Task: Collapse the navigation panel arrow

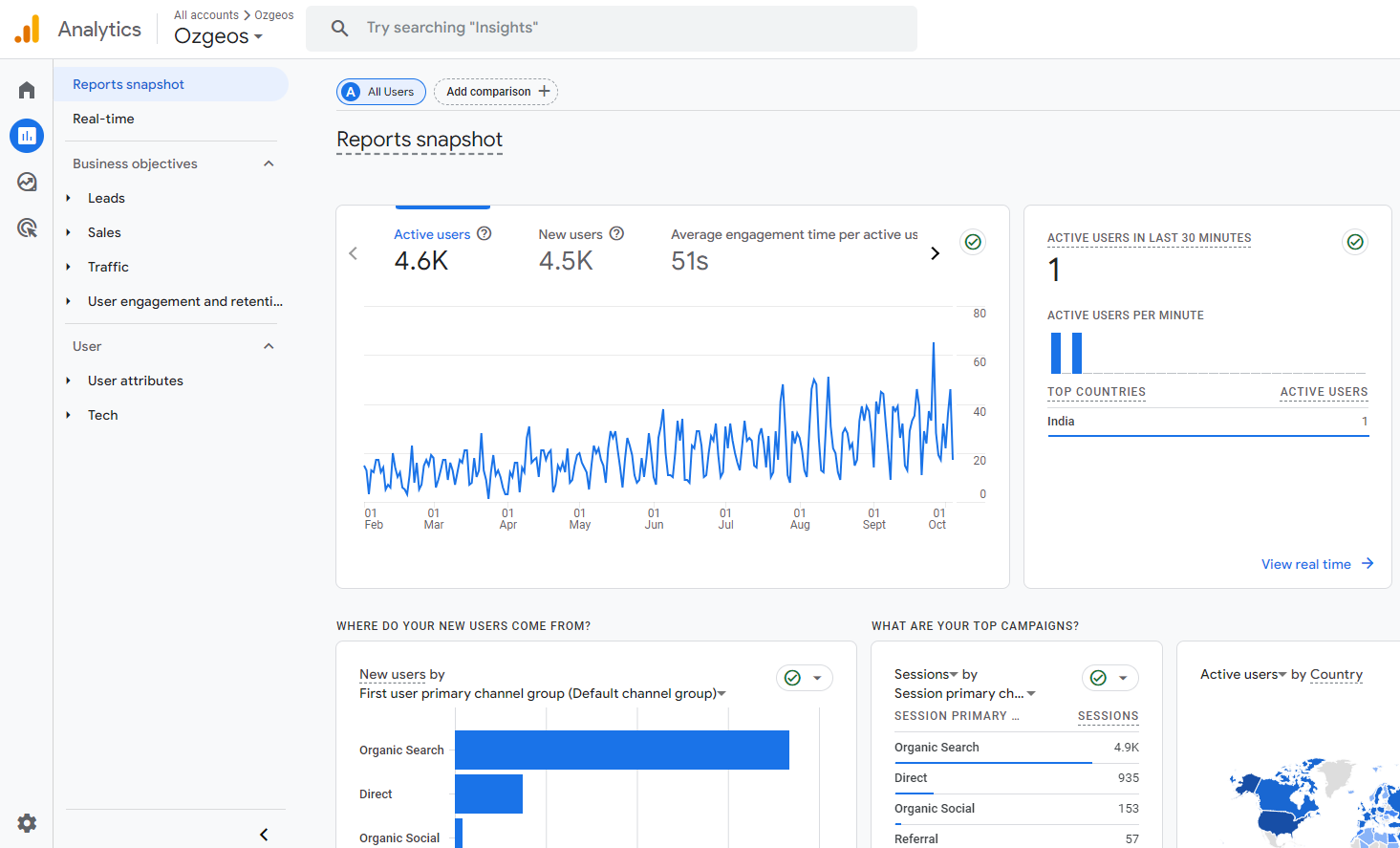Action: [264, 835]
